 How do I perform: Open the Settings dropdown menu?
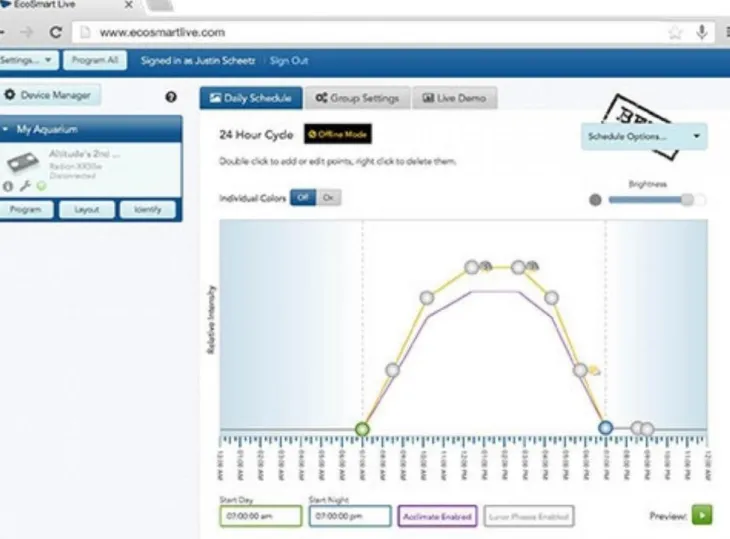point(27,60)
